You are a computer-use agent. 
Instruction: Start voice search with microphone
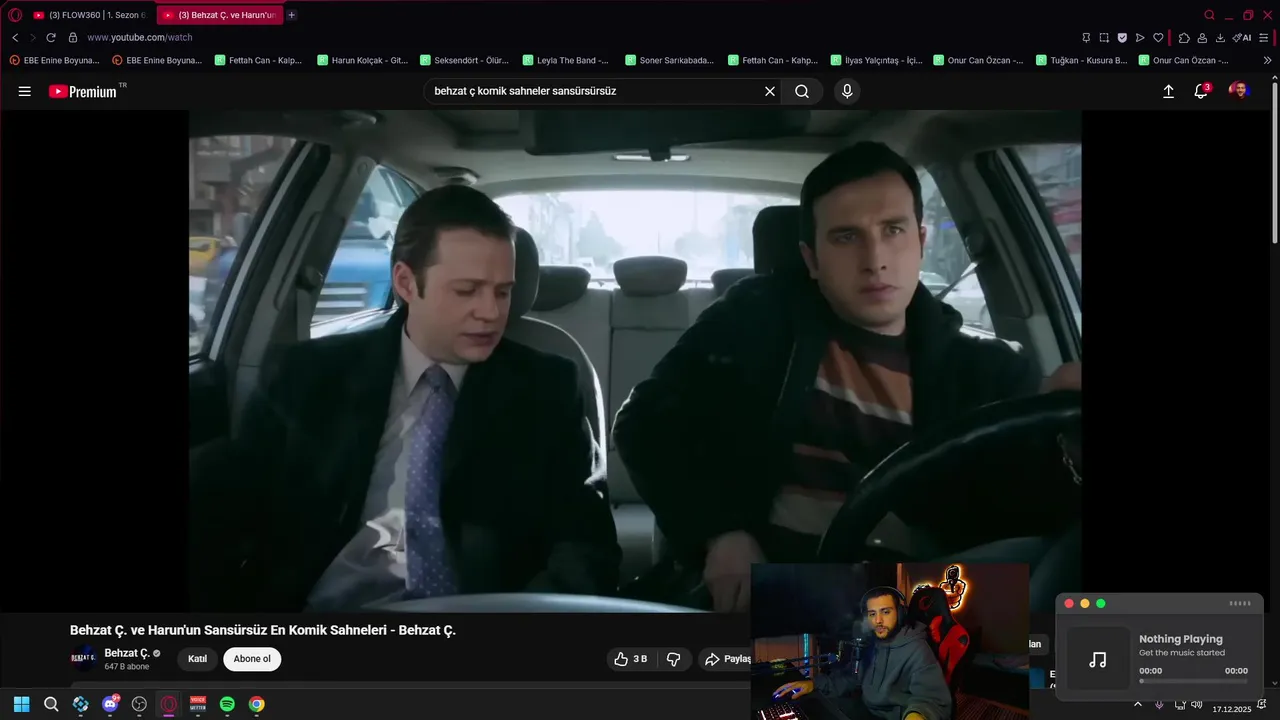point(847,91)
